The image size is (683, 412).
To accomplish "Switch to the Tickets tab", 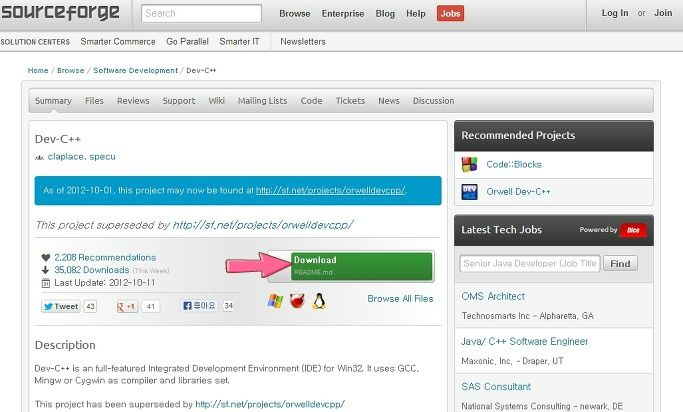I will click(x=350, y=101).
